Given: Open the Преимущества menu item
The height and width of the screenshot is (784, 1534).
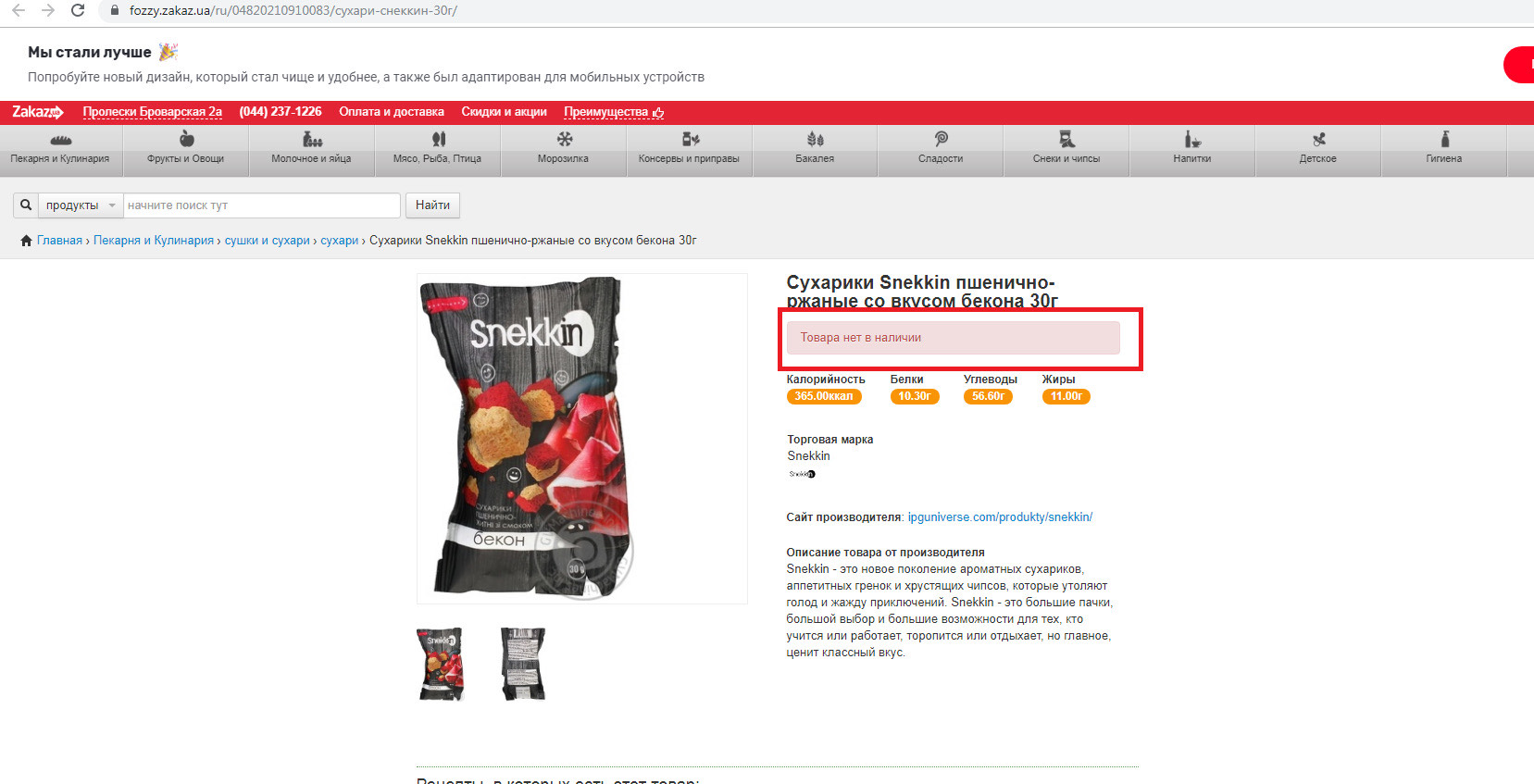Looking at the screenshot, I should pyautogui.click(x=614, y=112).
